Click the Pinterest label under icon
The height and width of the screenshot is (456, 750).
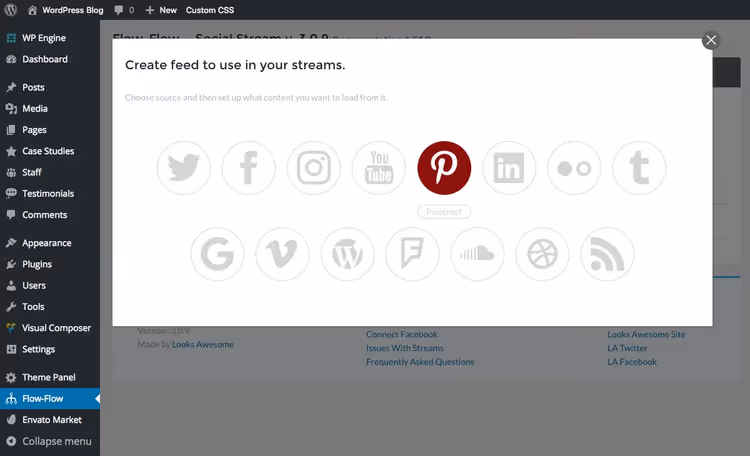[444, 212]
